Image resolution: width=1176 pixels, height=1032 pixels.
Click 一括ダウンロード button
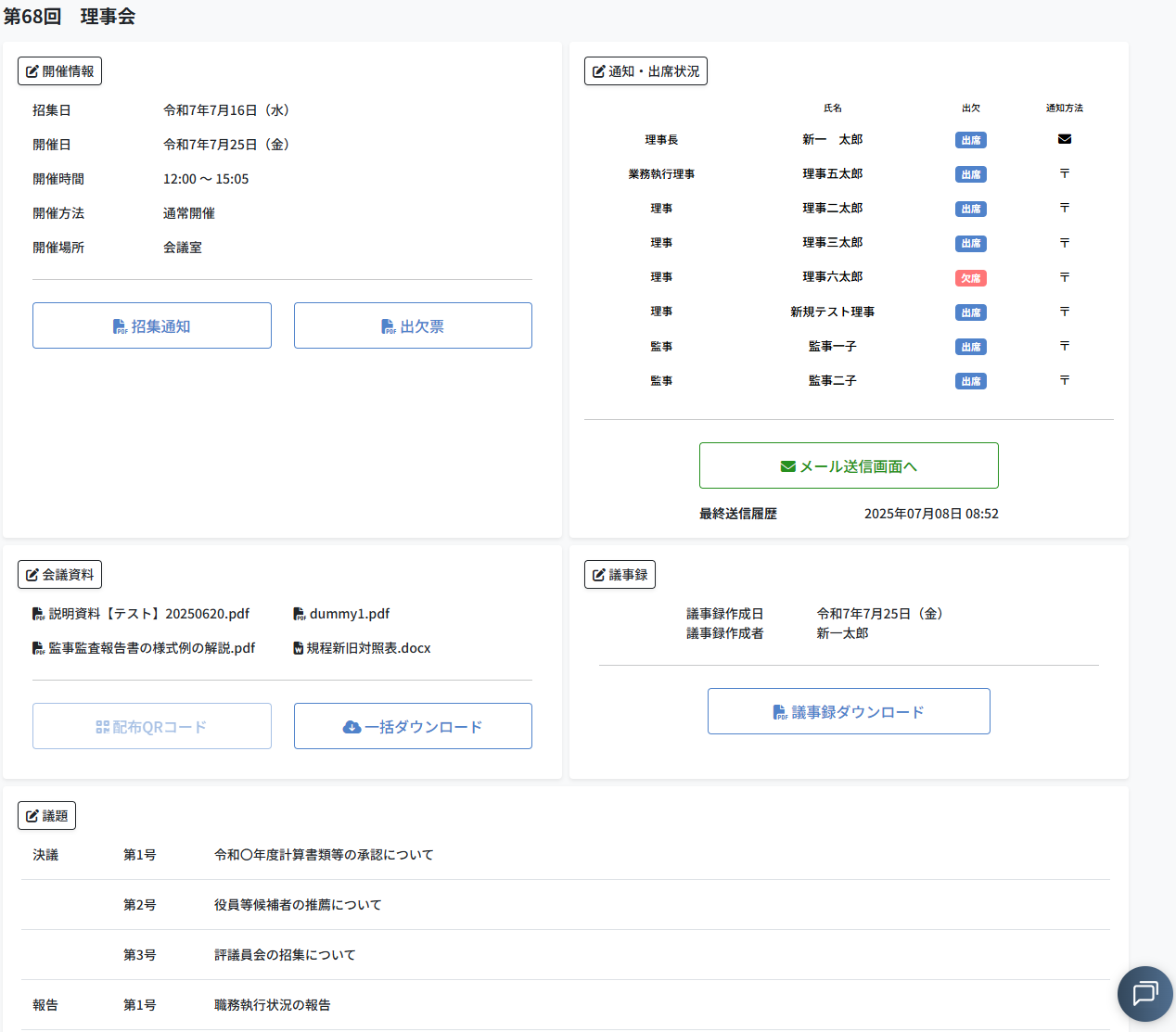(413, 727)
